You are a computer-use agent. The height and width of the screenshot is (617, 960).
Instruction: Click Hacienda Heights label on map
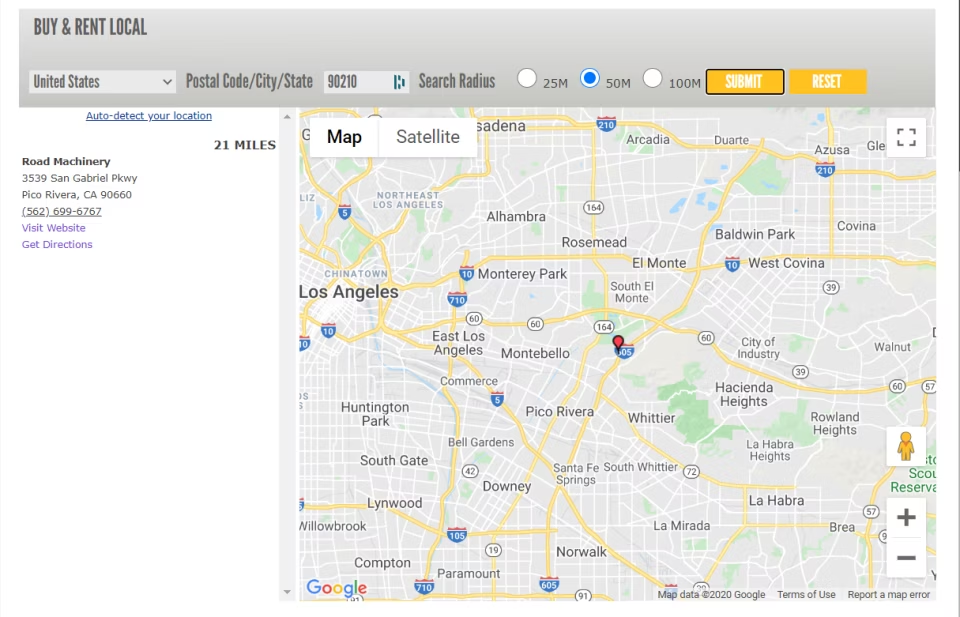pos(744,394)
